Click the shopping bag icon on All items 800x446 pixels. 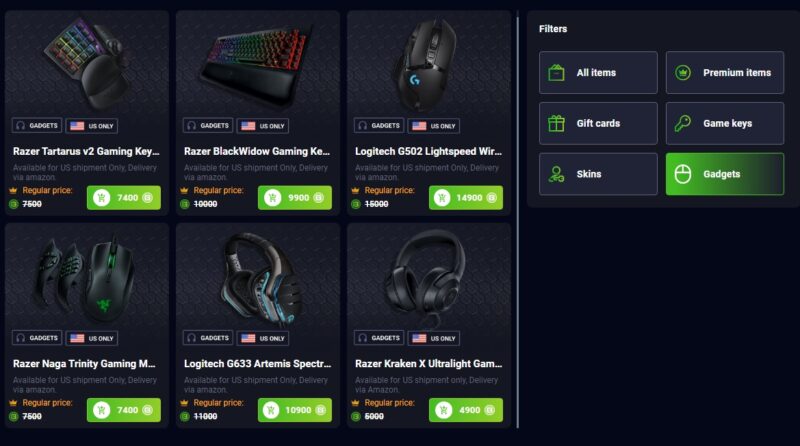click(x=556, y=72)
